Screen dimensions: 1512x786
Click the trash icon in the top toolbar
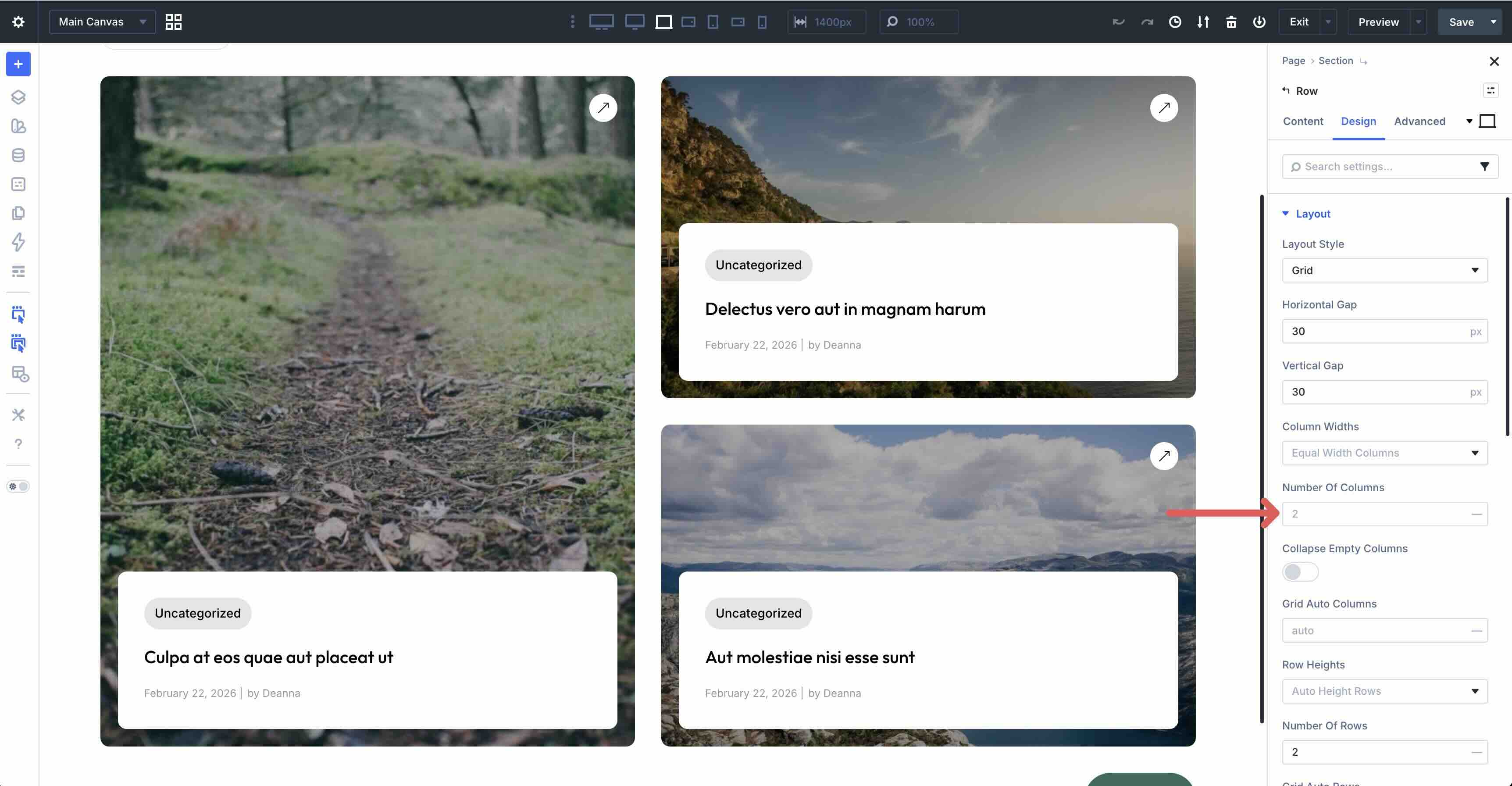(1231, 22)
